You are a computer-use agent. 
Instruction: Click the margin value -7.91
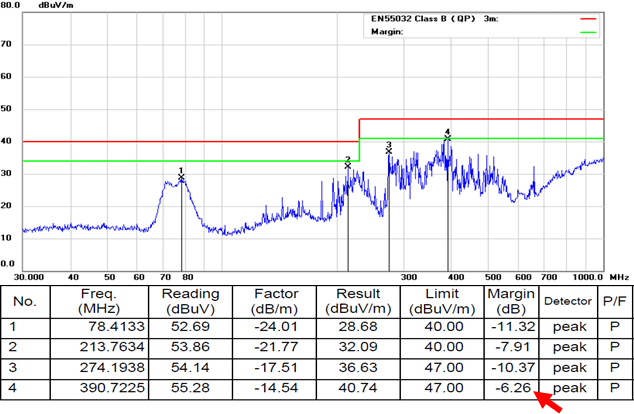(x=513, y=347)
